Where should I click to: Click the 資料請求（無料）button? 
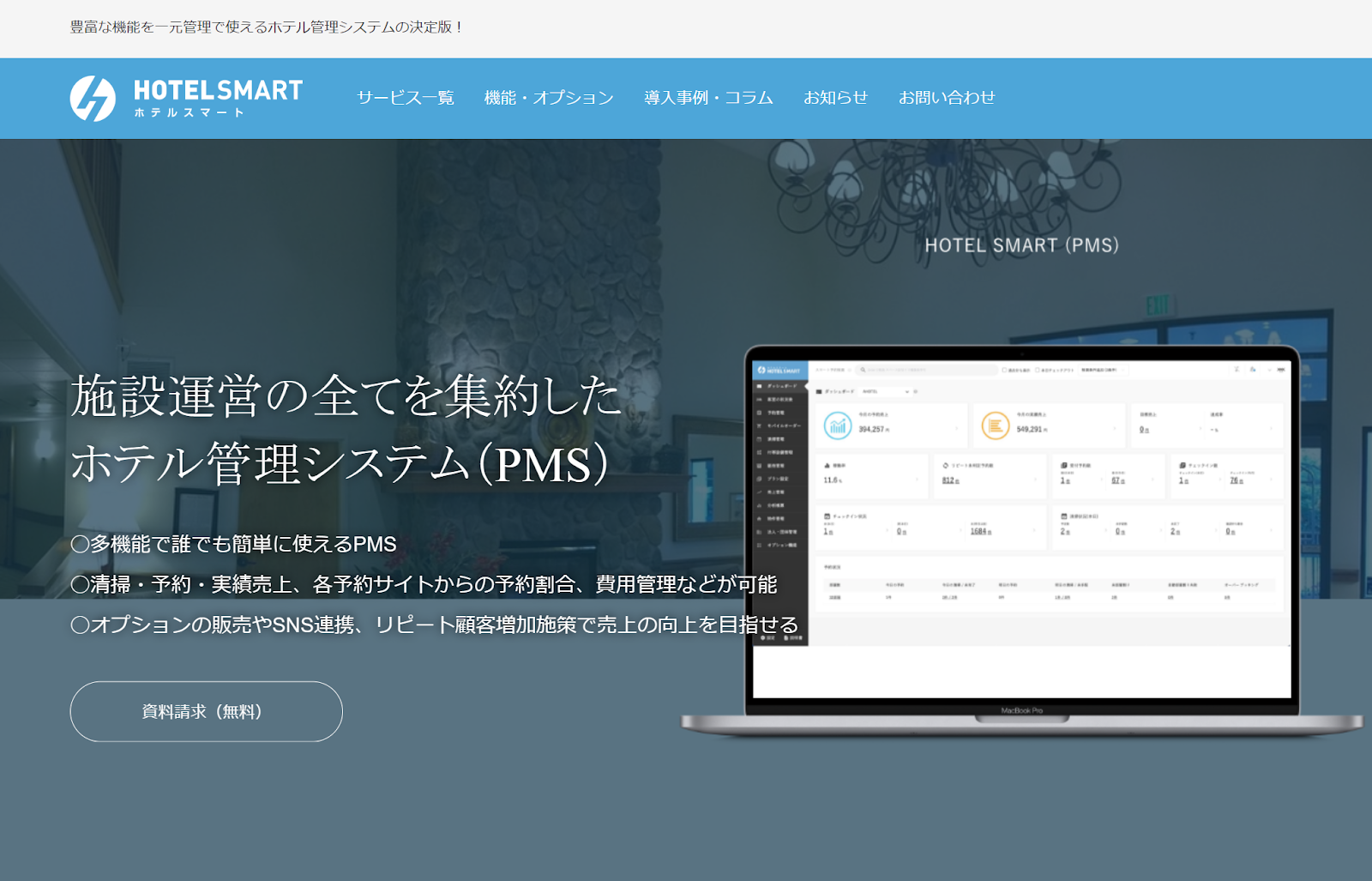[207, 711]
